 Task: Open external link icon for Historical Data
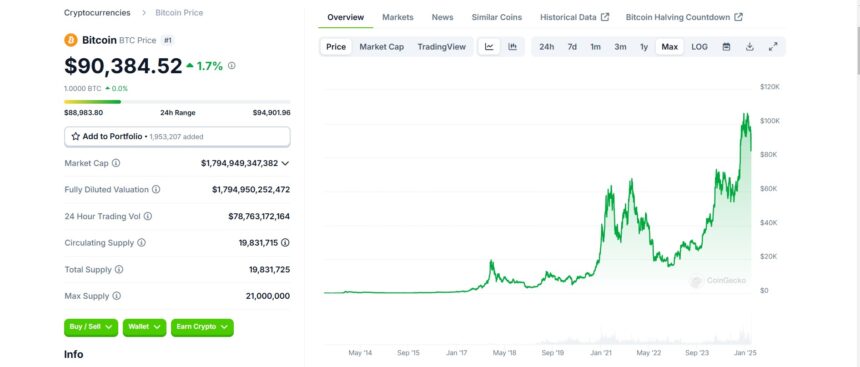click(x=605, y=17)
